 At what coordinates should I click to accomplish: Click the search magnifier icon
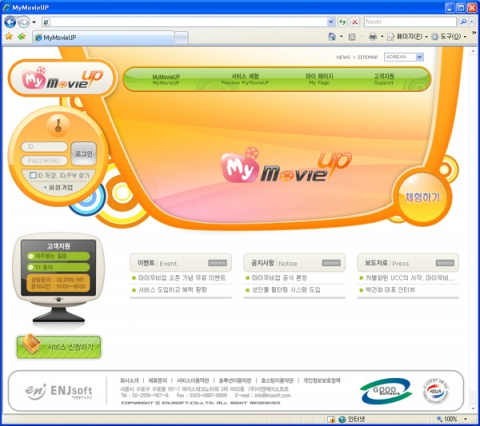pyautogui.click(x=463, y=22)
